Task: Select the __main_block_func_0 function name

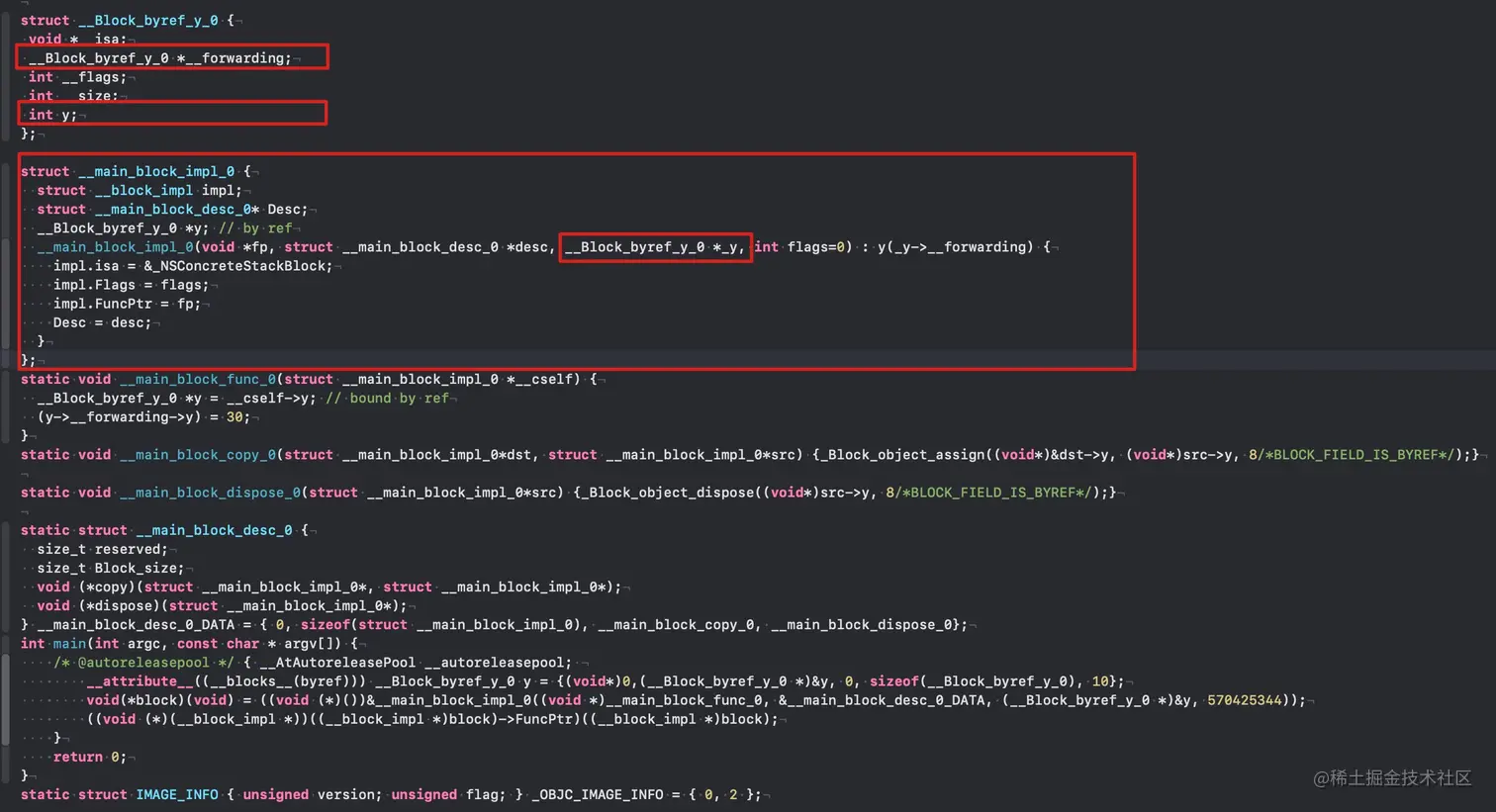Action: tap(196, 379)
